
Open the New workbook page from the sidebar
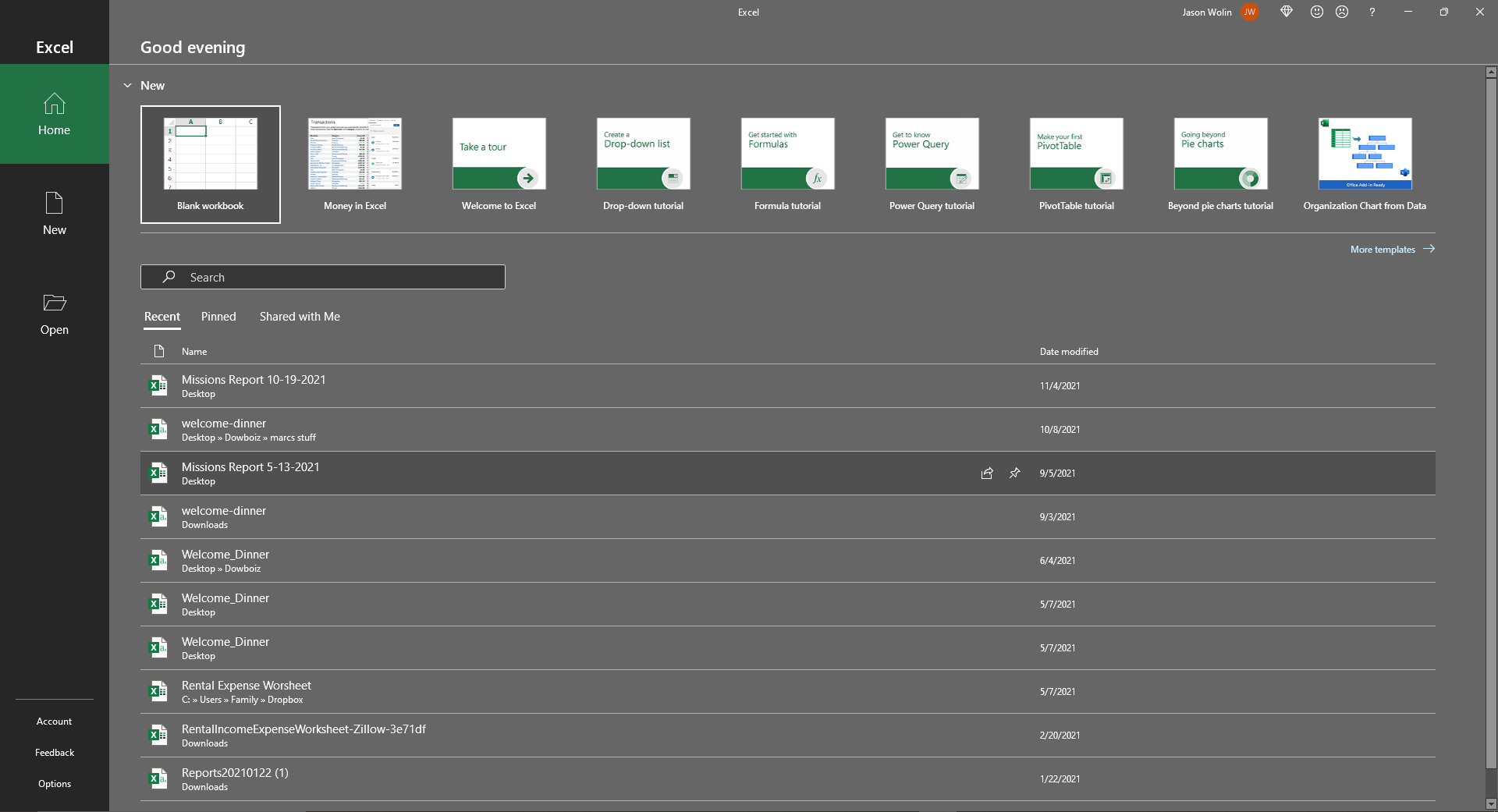click(55, 214)
